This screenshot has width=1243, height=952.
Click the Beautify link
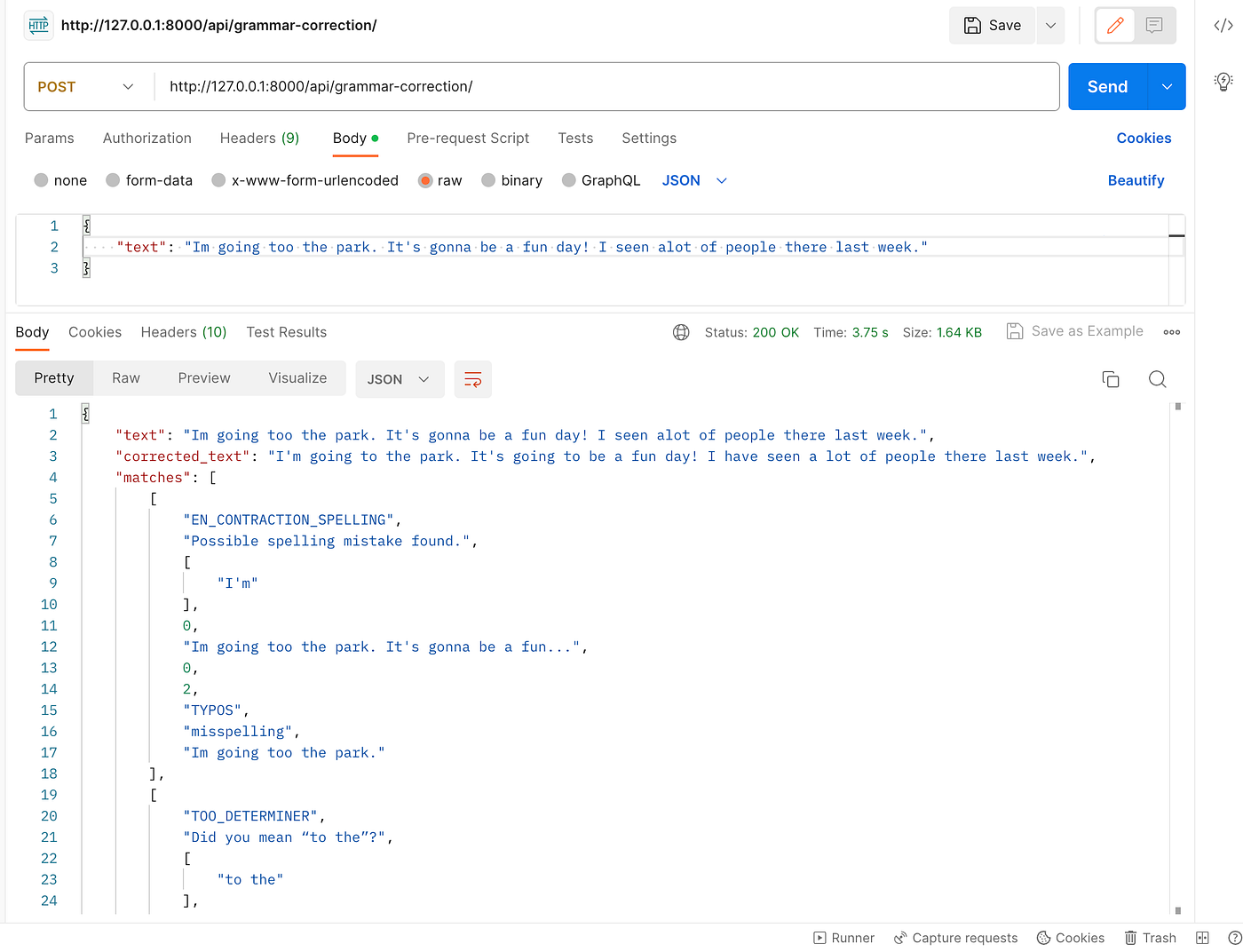coord(1136,180)
